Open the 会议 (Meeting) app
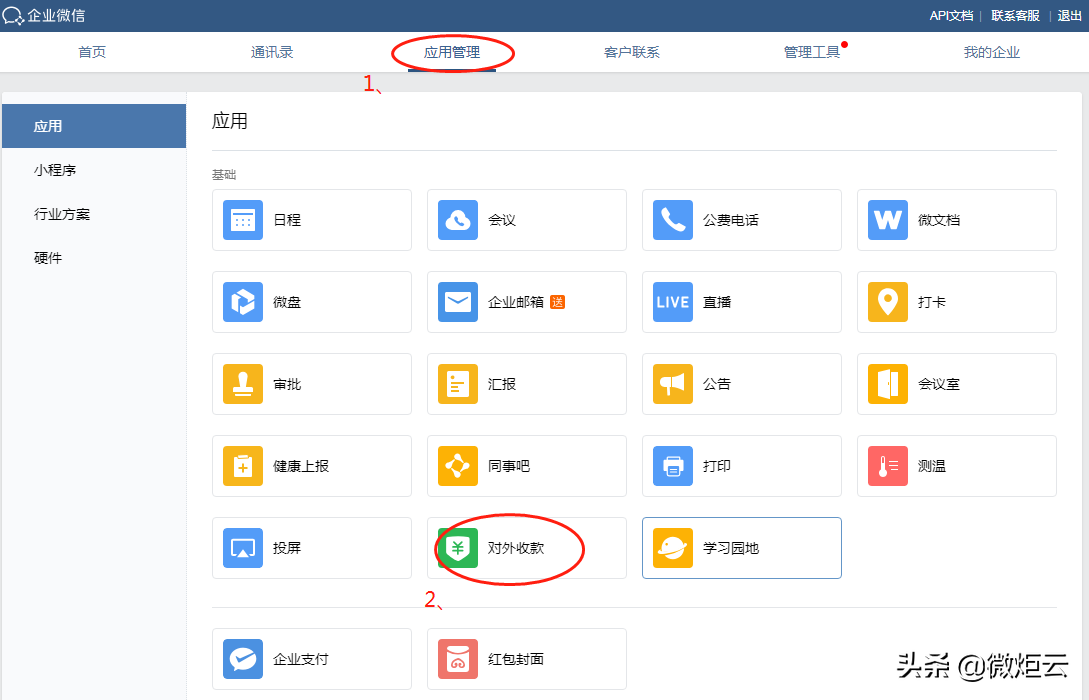 click(526, 220)
